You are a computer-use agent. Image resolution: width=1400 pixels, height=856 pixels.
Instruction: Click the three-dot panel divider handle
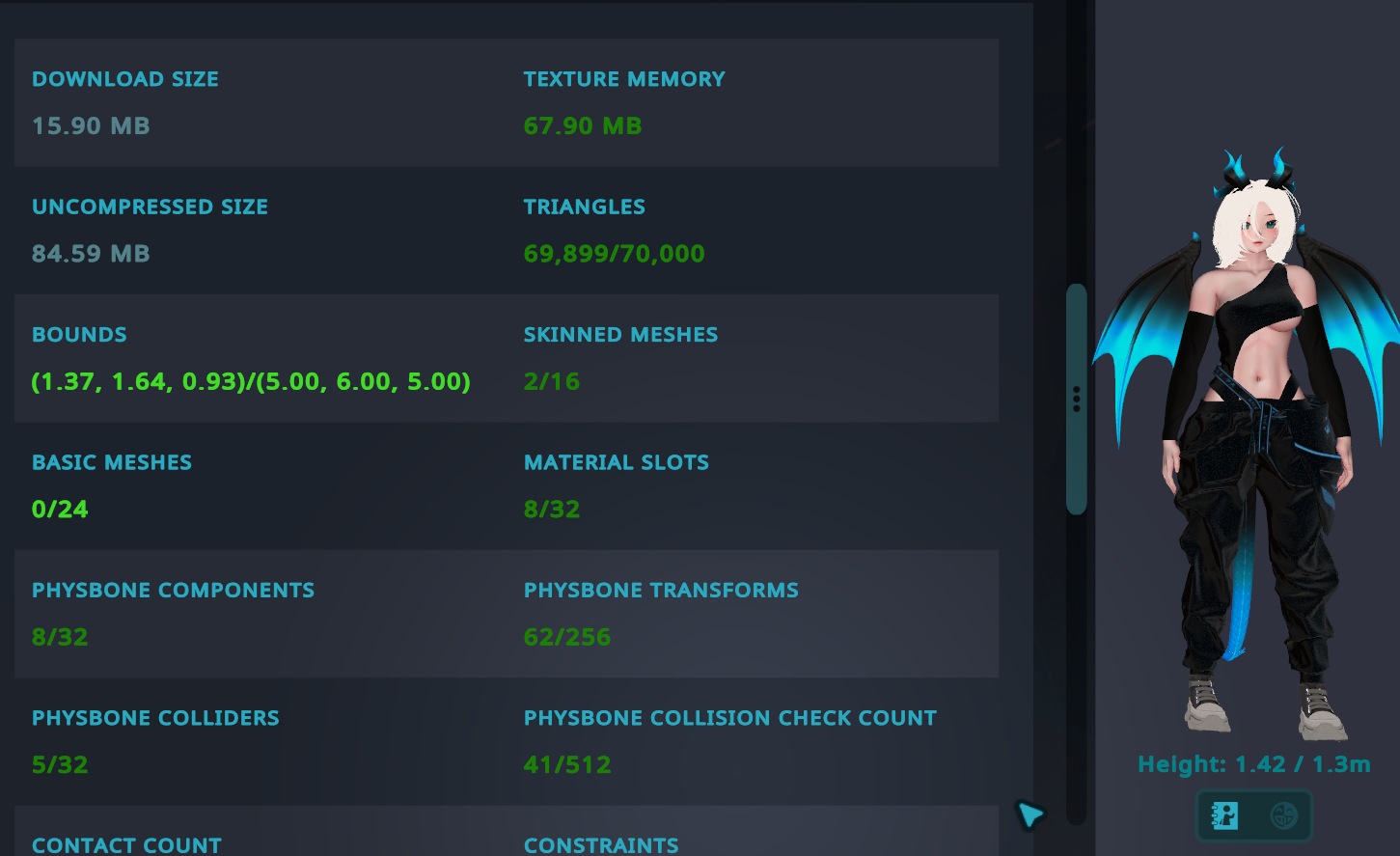point(1077,400)
